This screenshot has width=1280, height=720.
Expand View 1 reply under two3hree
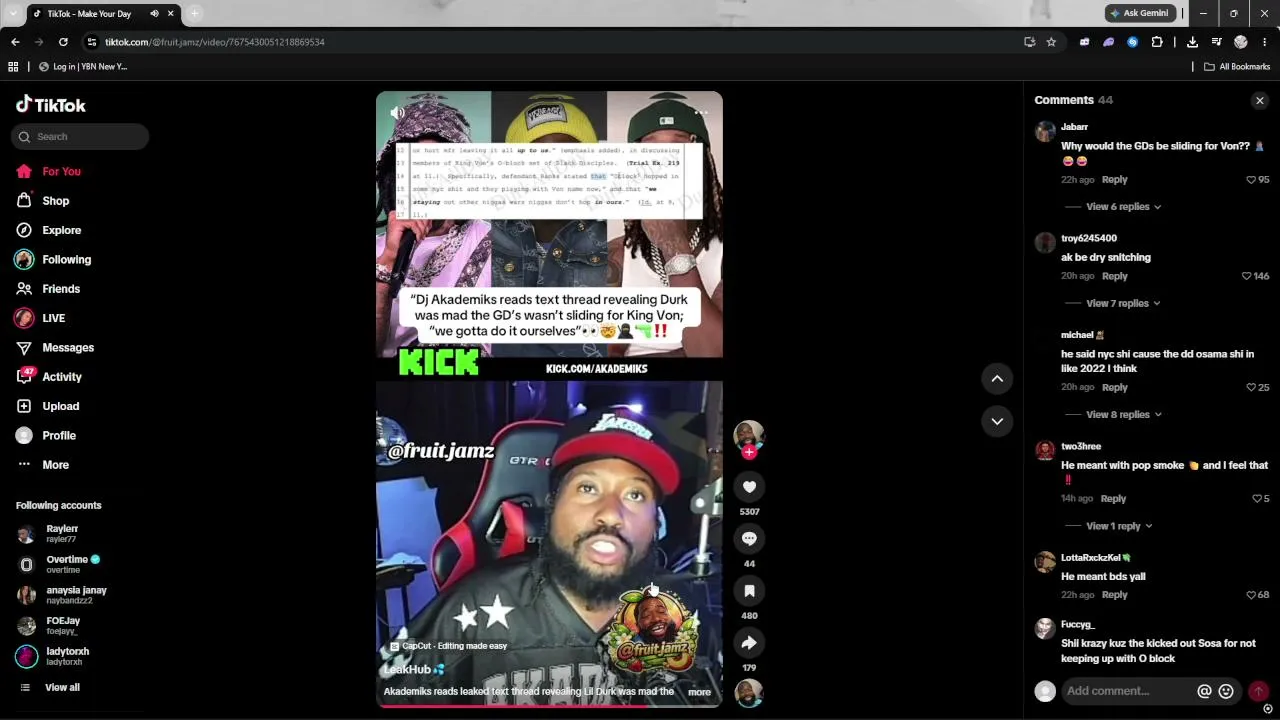point(1119,526)
